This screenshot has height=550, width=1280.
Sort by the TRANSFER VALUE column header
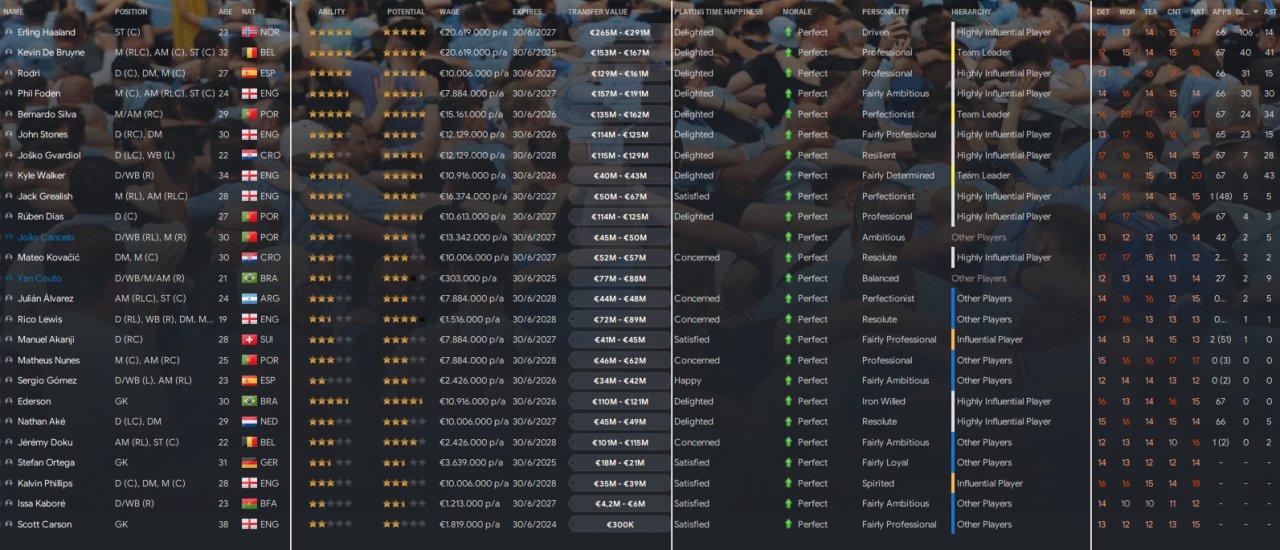(598, 11)
